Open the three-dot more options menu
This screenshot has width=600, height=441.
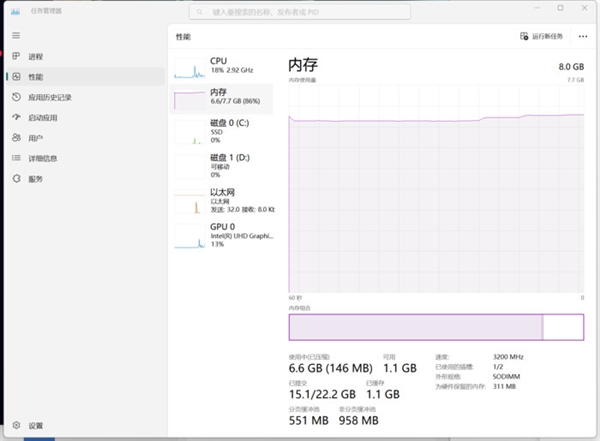coord(582,36)
